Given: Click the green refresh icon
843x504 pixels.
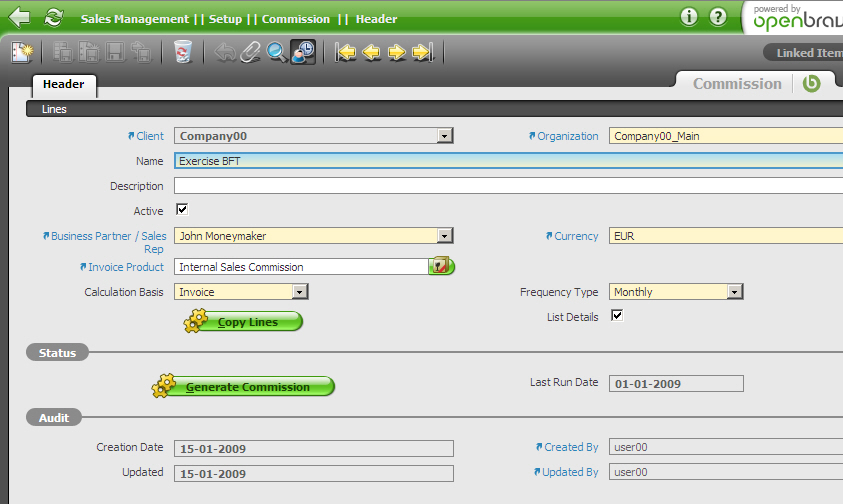Looking at the screenshot, I should [x=54, y=18].
